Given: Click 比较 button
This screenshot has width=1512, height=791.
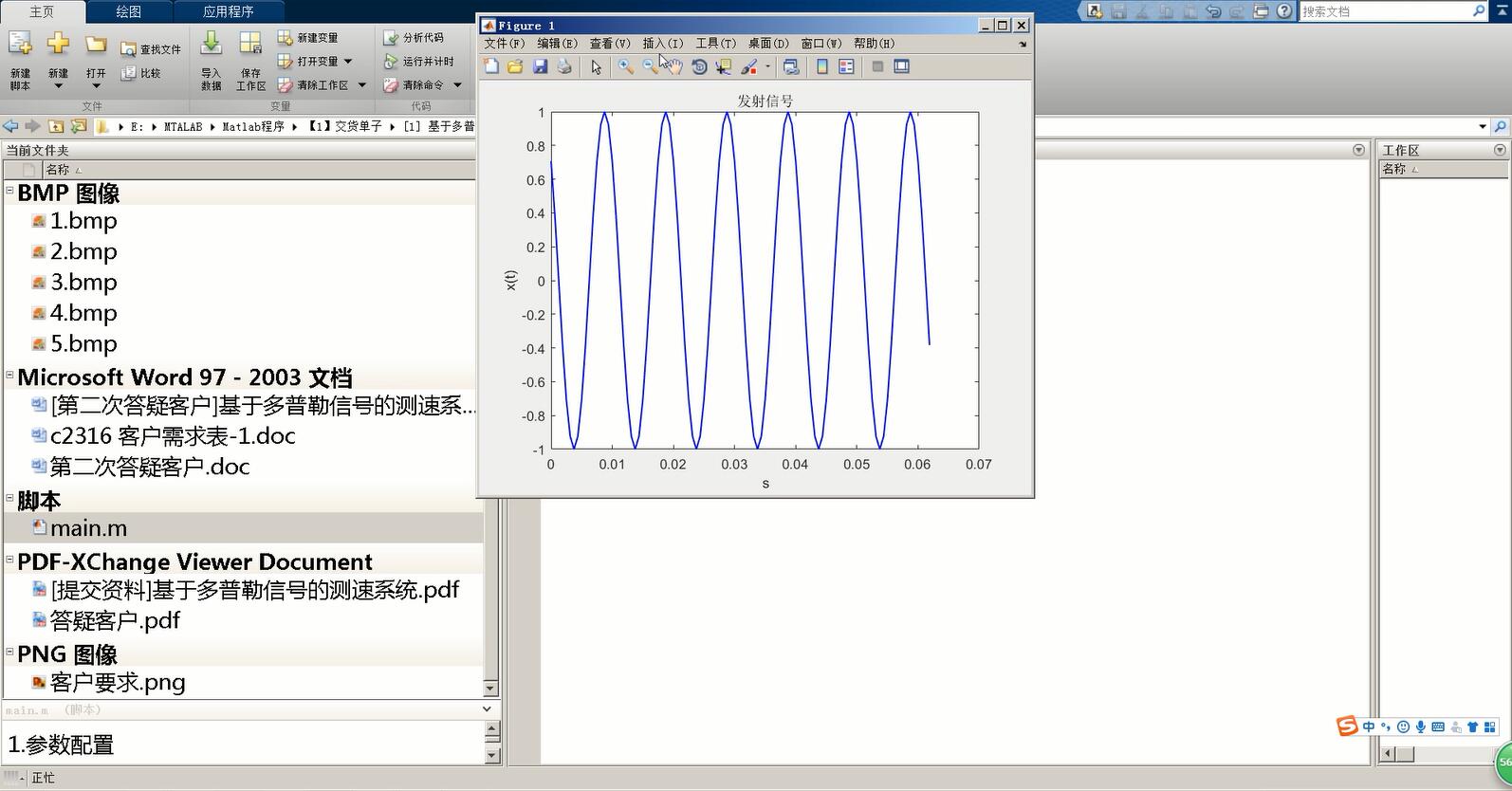Looking at the screenshot, I should [x=140, y=73].
